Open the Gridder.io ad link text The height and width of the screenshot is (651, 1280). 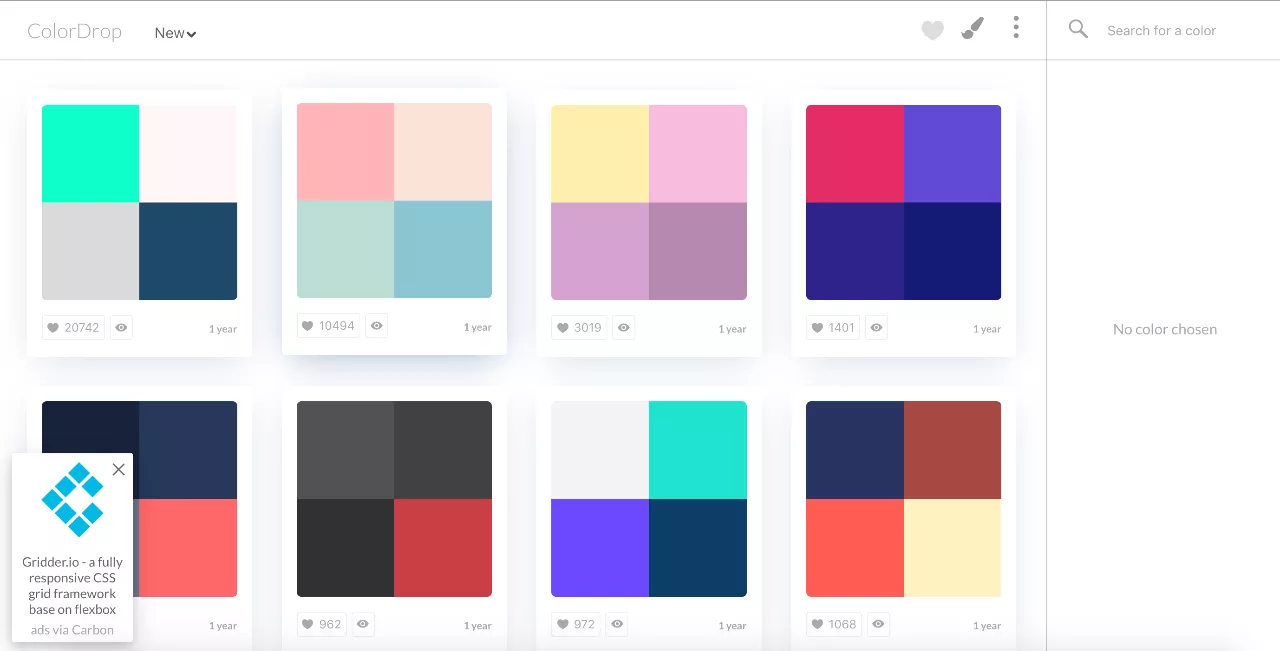point(72,586)
